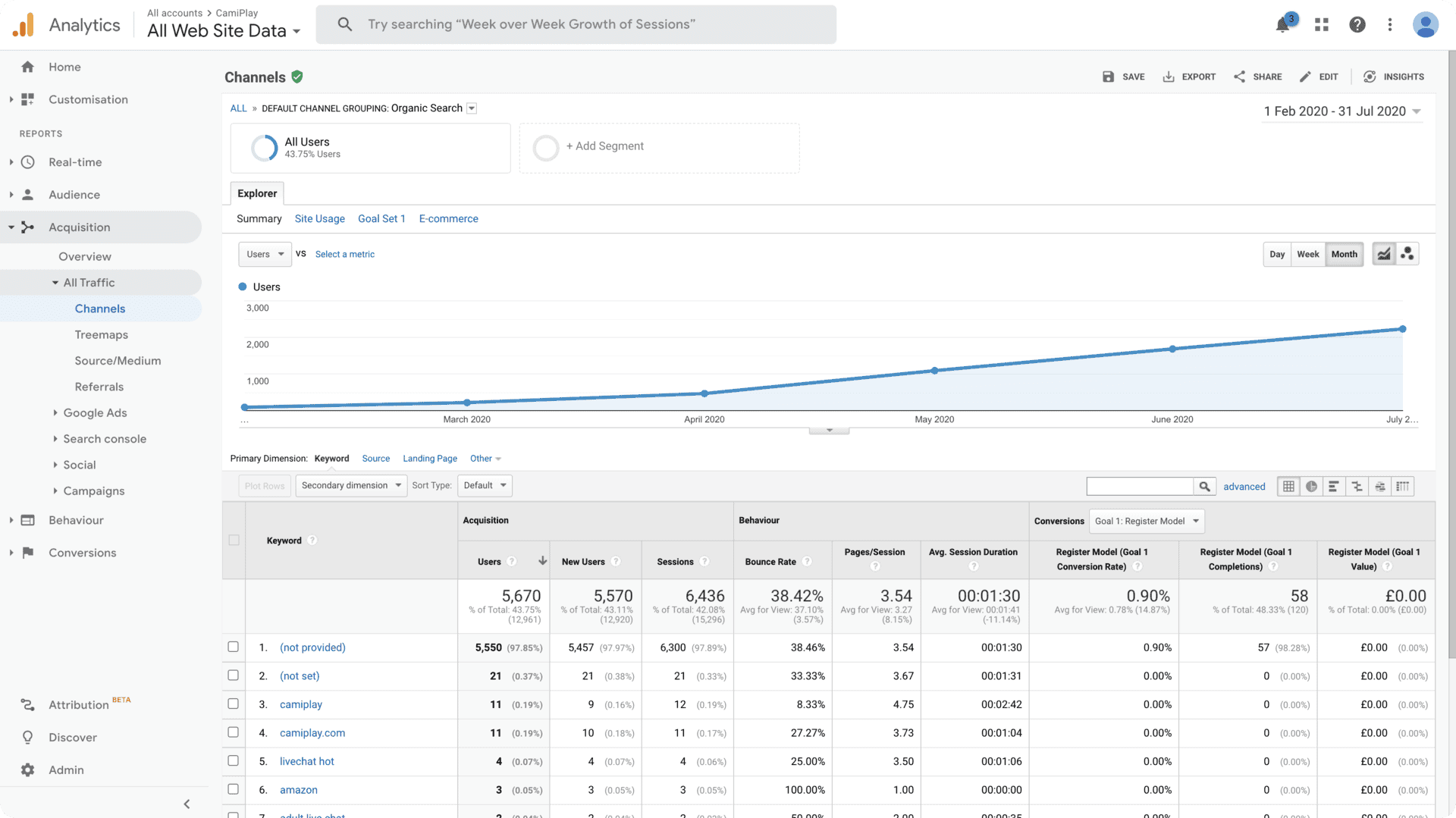1456x818 pixels.
Task: Open the Google apps grid icon
Action: click(x=1322, y=25)
